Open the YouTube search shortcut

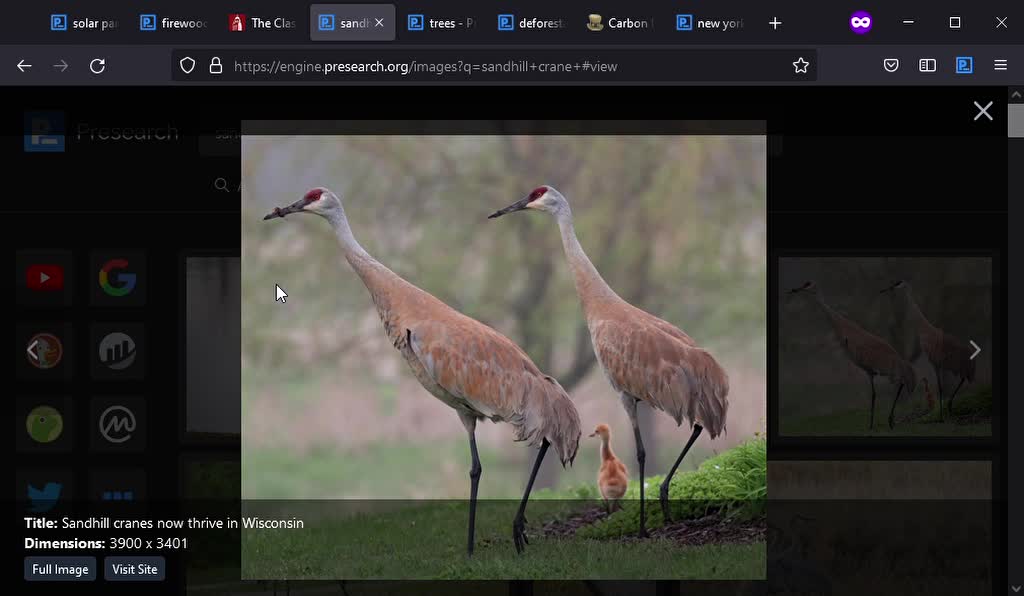point(44,278)
